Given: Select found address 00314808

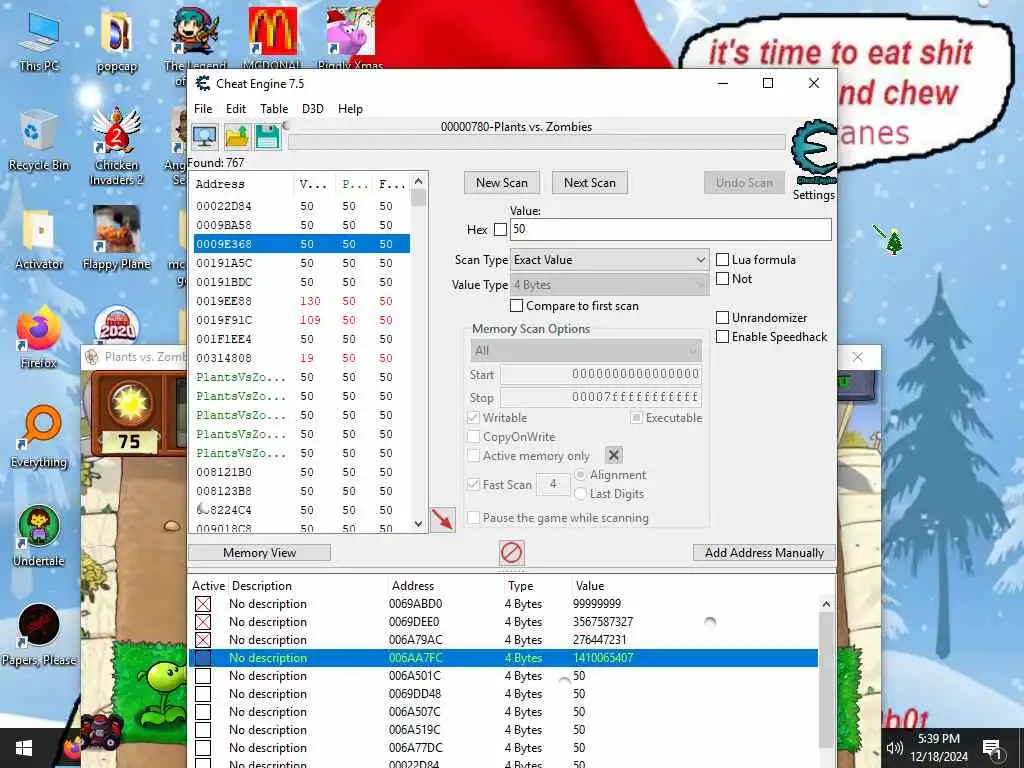Looking at the screenshot, I should point(302,358).
